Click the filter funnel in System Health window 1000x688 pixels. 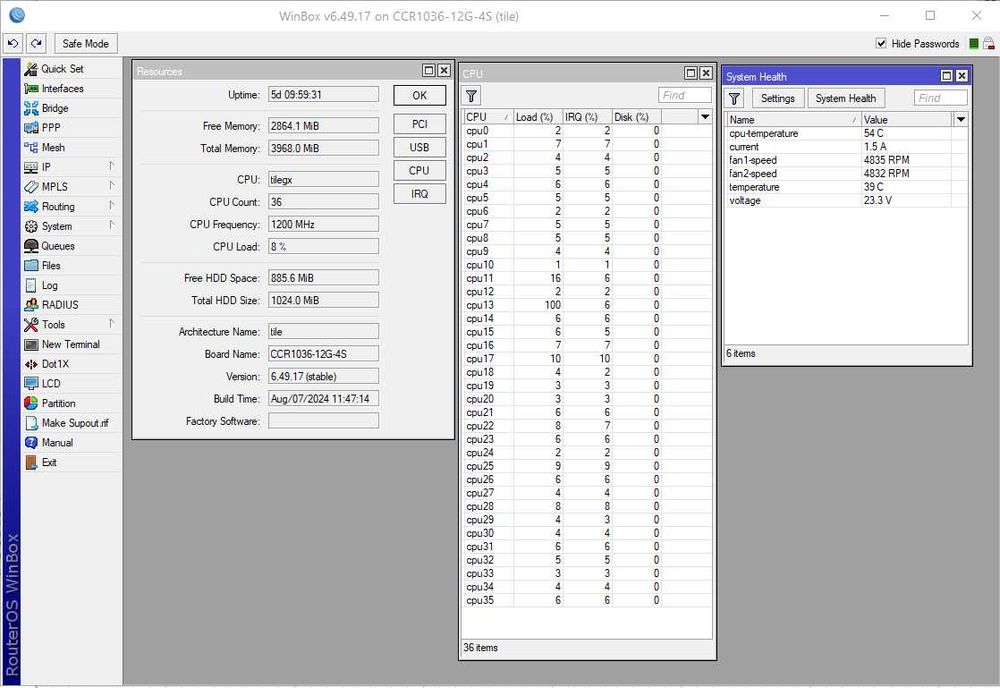coord(734,98)
